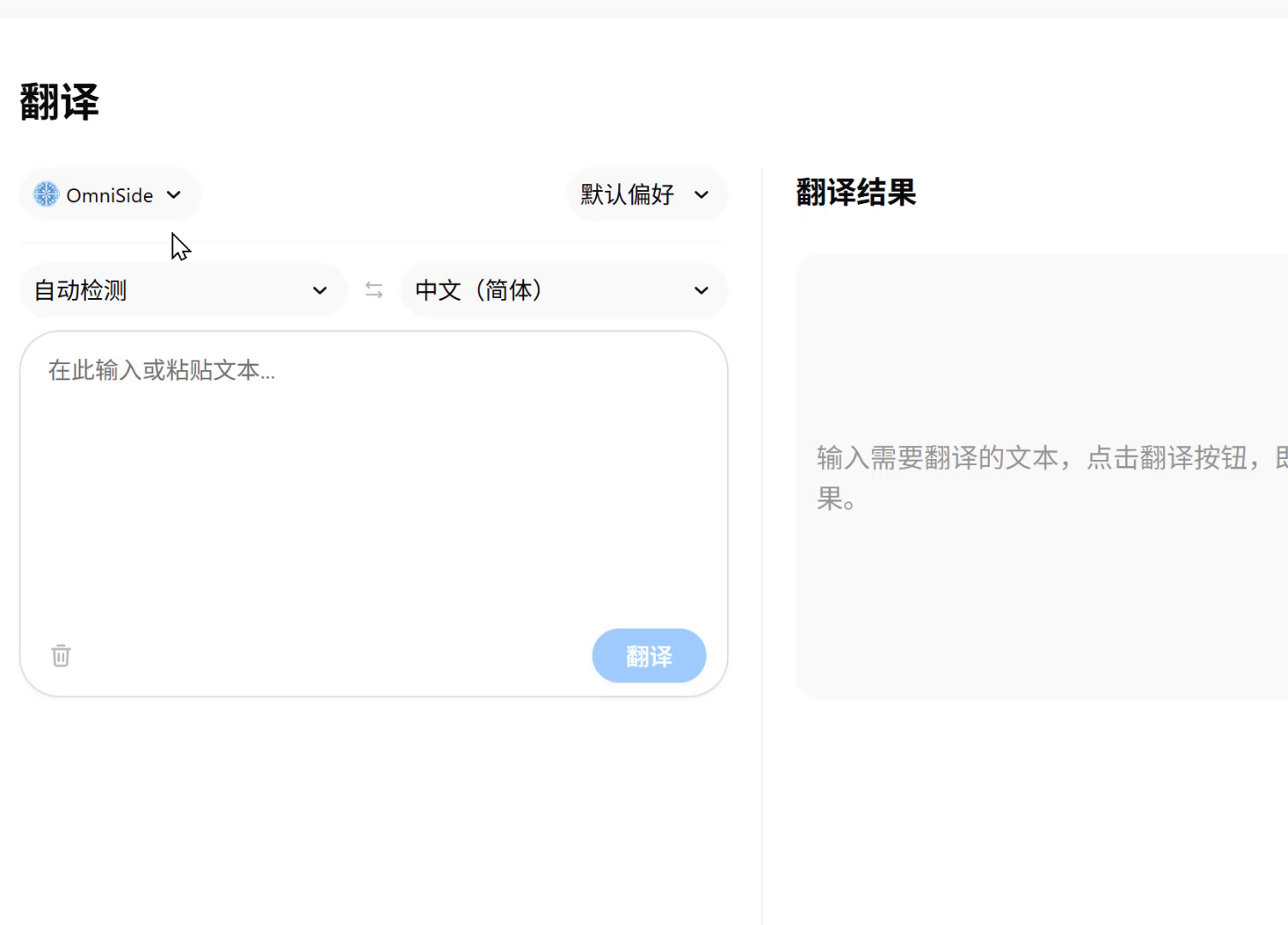This screenshot has width=1288, height=925.
Task: Clear input text with trash icon
Action: [x=61, y=656]
